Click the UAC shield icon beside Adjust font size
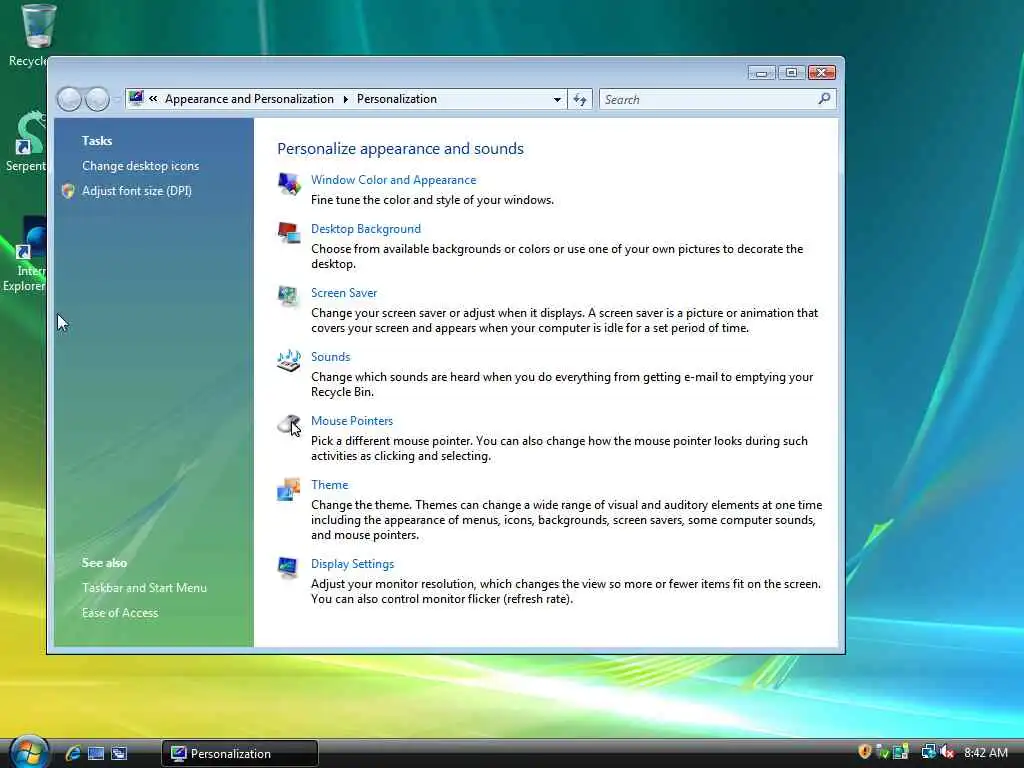Viewport: 1024px width, 768px height. tap(68, 191)
